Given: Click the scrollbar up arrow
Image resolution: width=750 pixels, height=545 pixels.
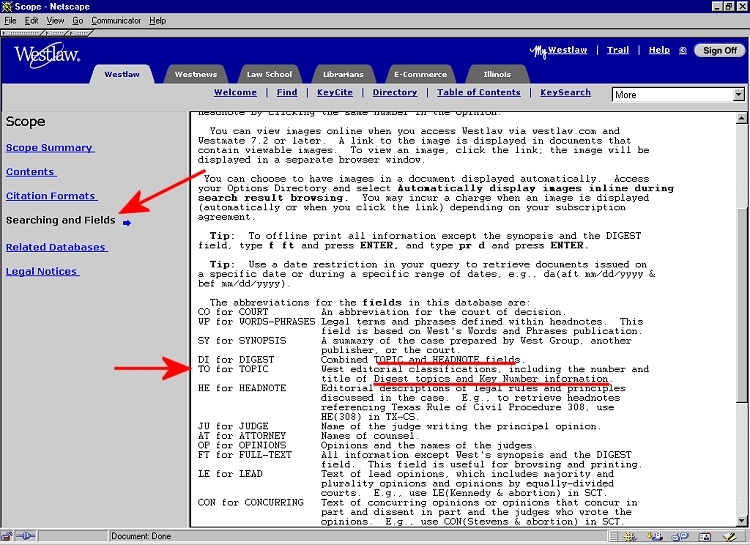Looking at the screenshot, I should [741, 118].
